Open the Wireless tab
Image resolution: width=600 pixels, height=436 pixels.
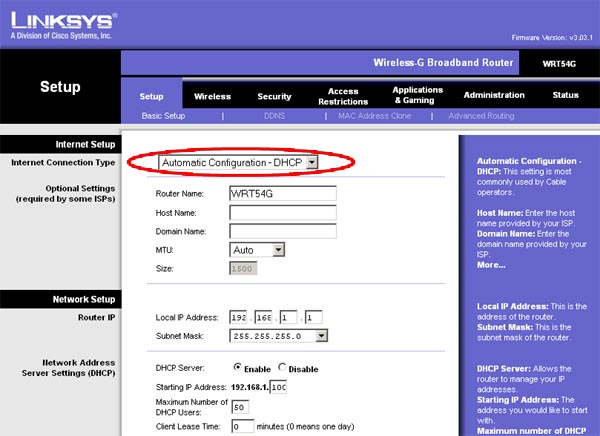pos(212,96)
